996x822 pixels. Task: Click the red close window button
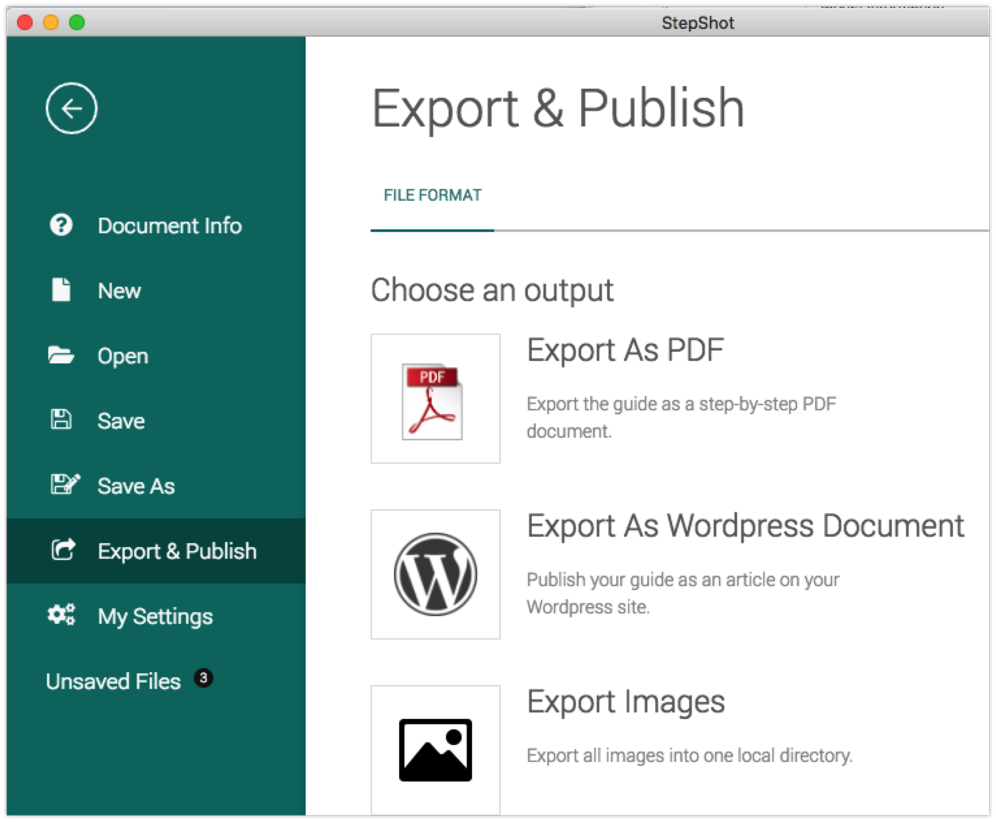(x=25, y=23)
